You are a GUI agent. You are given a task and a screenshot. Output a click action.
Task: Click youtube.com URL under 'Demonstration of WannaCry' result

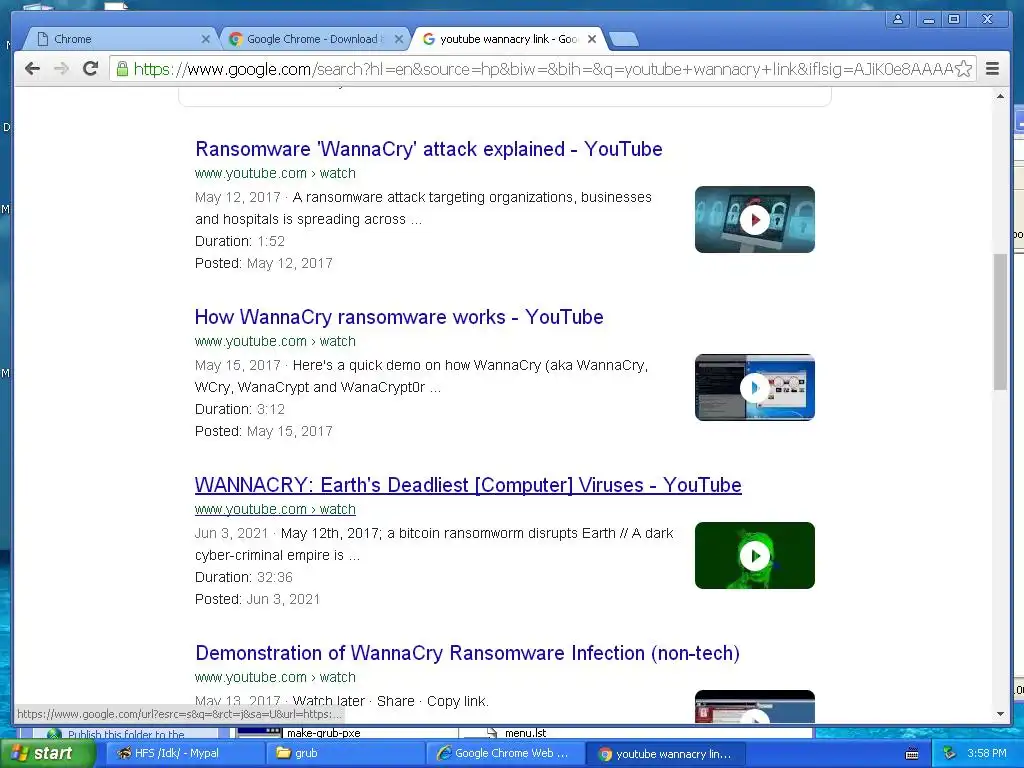click(x=275, y=677)
